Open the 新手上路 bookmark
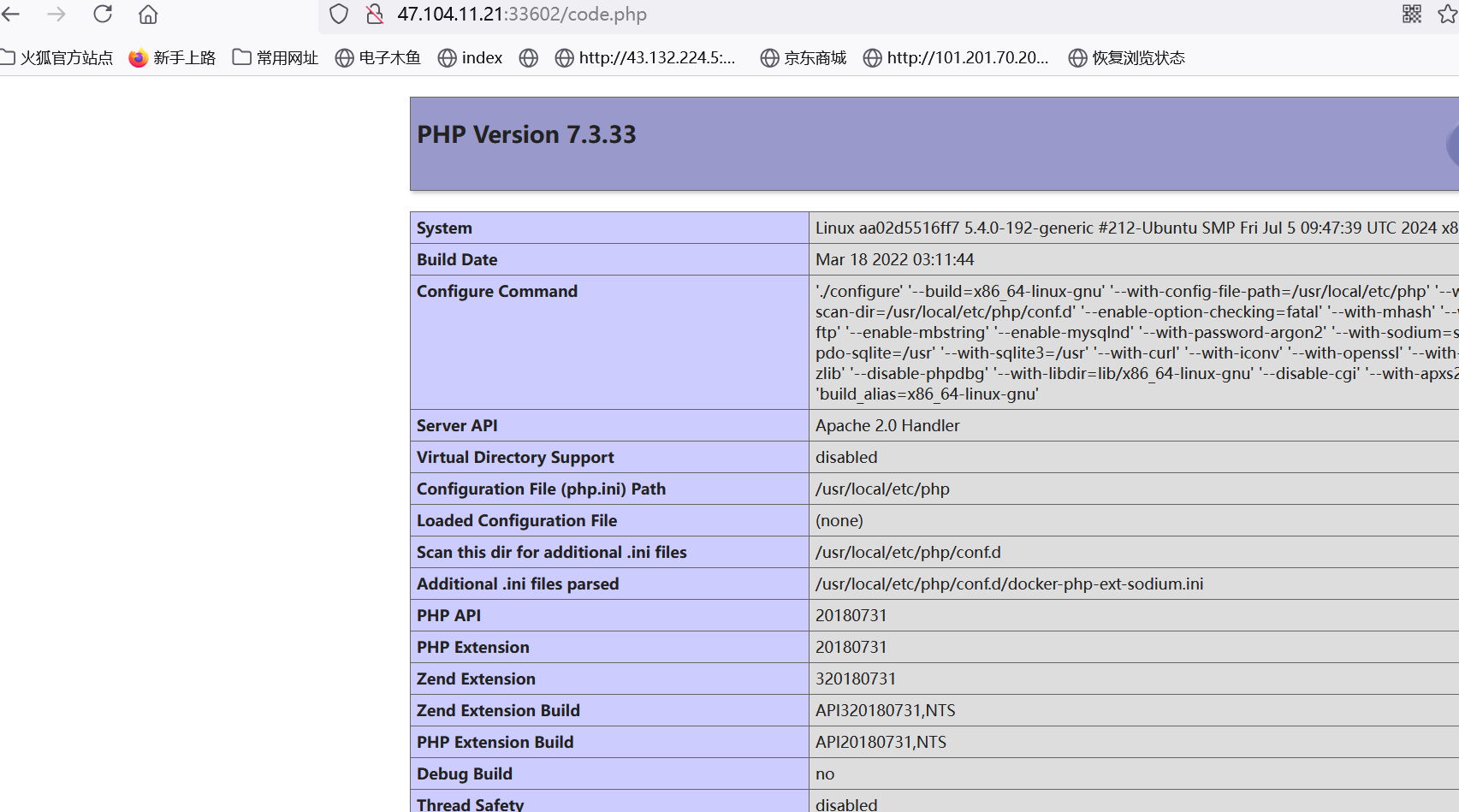This screenshot has width=1459, height=812. tap(172, 57)
